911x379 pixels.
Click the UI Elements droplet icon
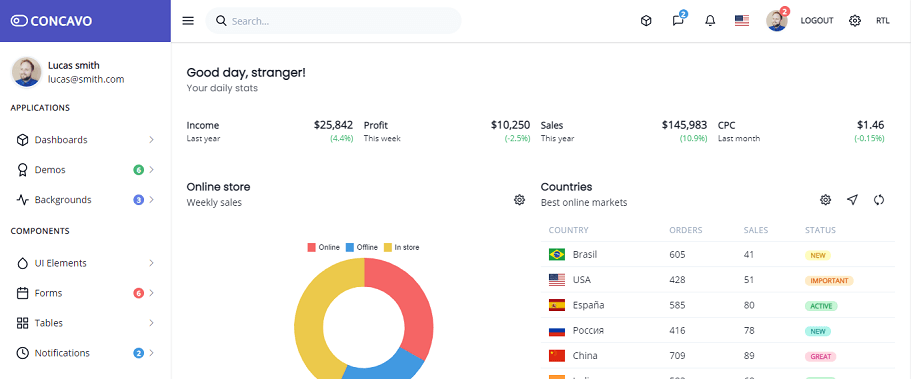[22, 263]
